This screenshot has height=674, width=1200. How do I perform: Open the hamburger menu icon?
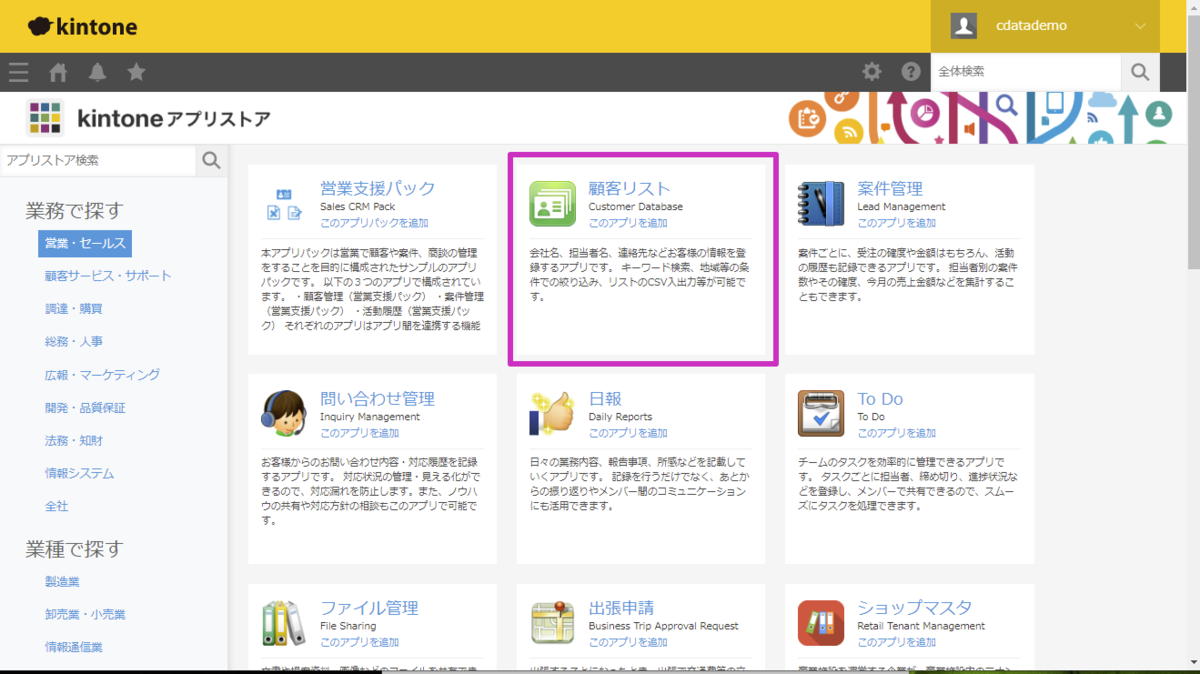click(x=18, y=72)
